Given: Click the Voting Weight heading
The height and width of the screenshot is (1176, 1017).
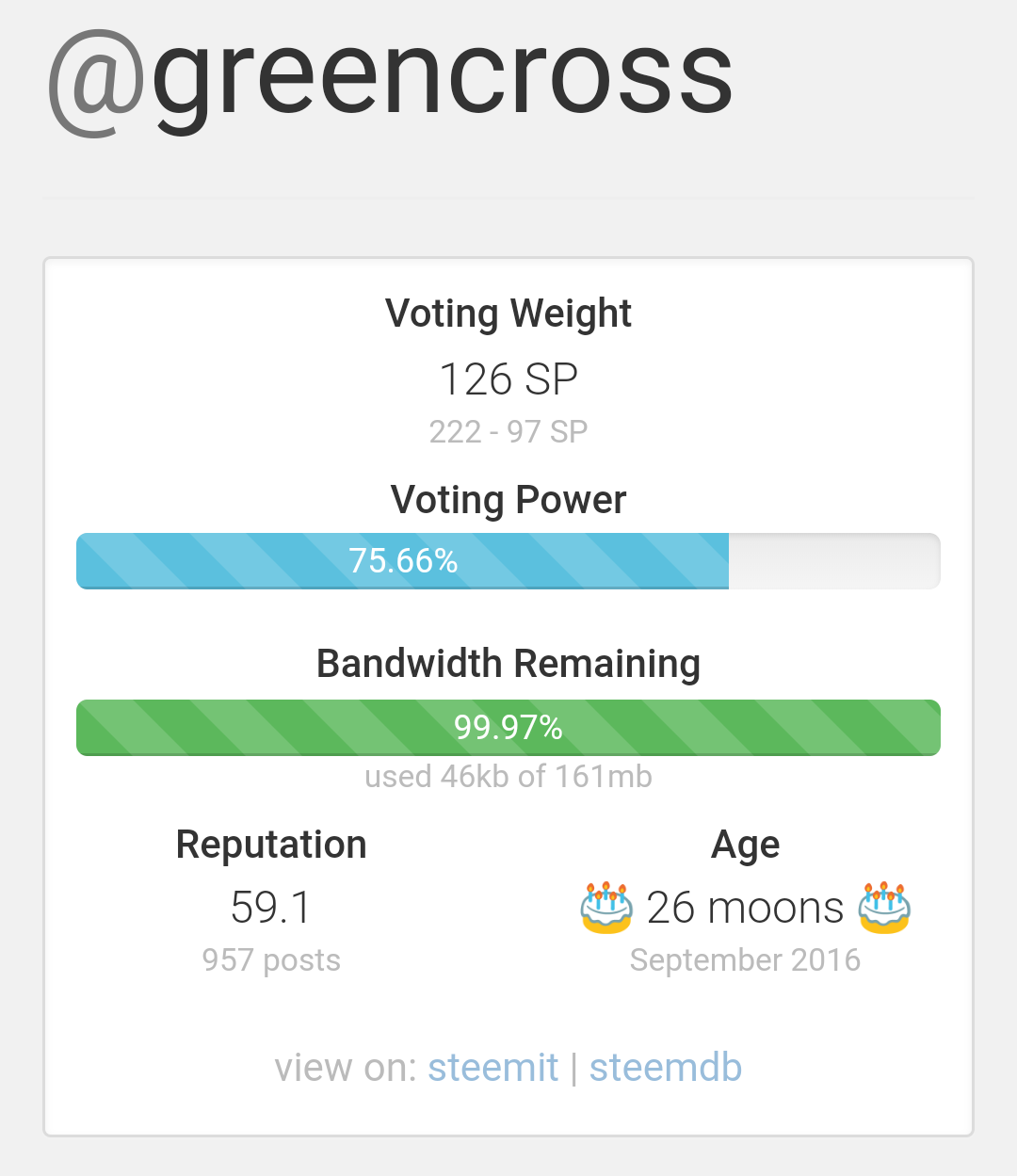Looking at the screenshot, I should pyautogui.click(x=508, y=314).
